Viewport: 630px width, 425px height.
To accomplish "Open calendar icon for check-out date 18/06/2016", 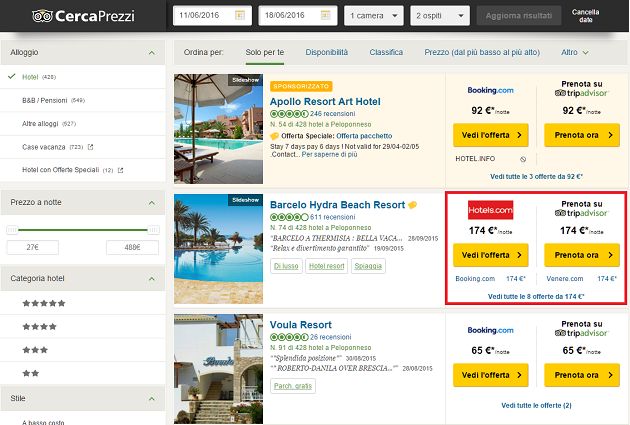I will pyautogui.click(x=325, y=15).
